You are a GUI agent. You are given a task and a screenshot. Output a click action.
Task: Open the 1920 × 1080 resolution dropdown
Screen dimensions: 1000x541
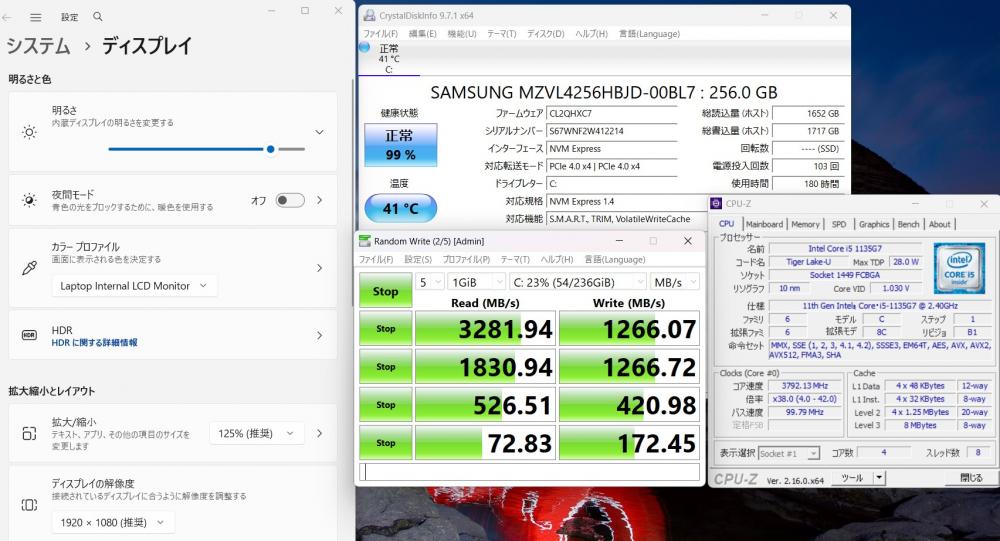113,522
